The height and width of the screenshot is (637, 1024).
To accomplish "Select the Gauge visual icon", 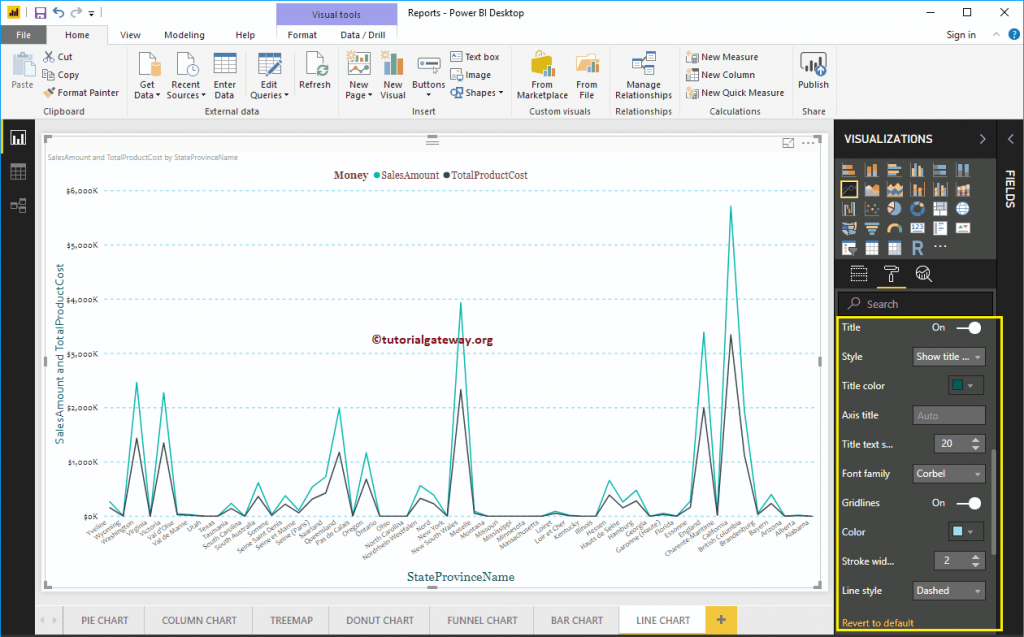I will [x=895, y=227].
